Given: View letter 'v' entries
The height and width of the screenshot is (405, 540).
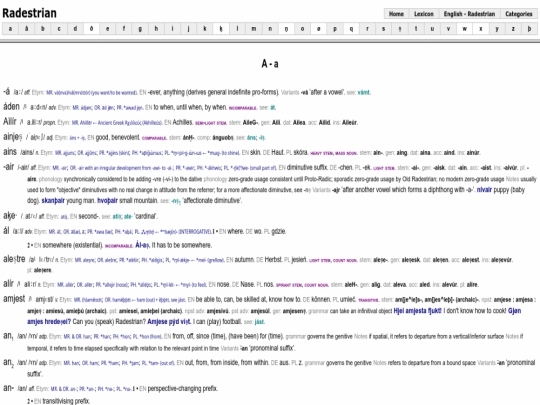Looking at the screenshot, I should pos(448,29).
